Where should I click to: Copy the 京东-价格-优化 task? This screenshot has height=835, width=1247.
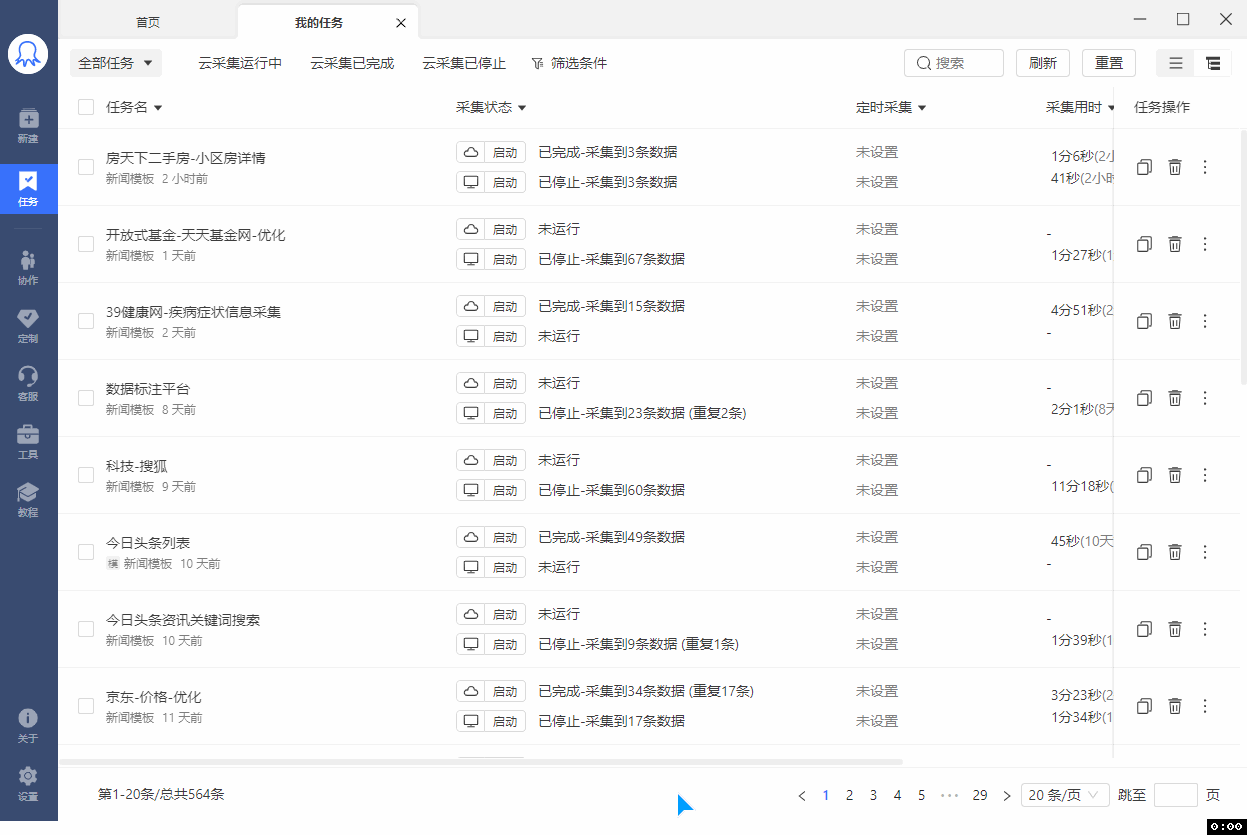1145,706
